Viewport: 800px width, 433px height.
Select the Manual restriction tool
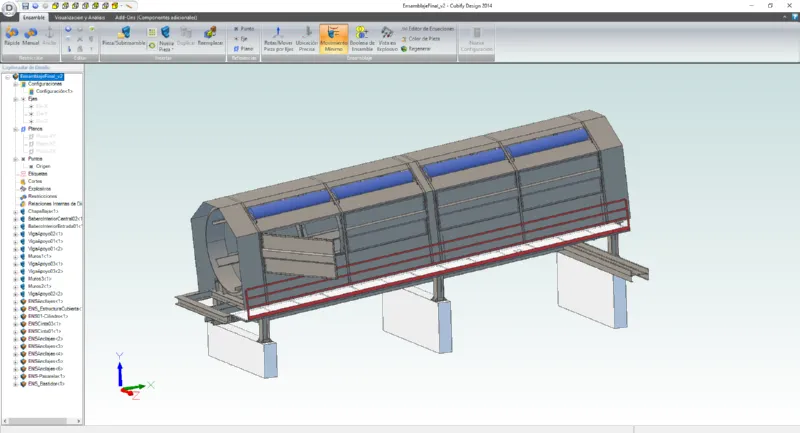pos(31,37)
